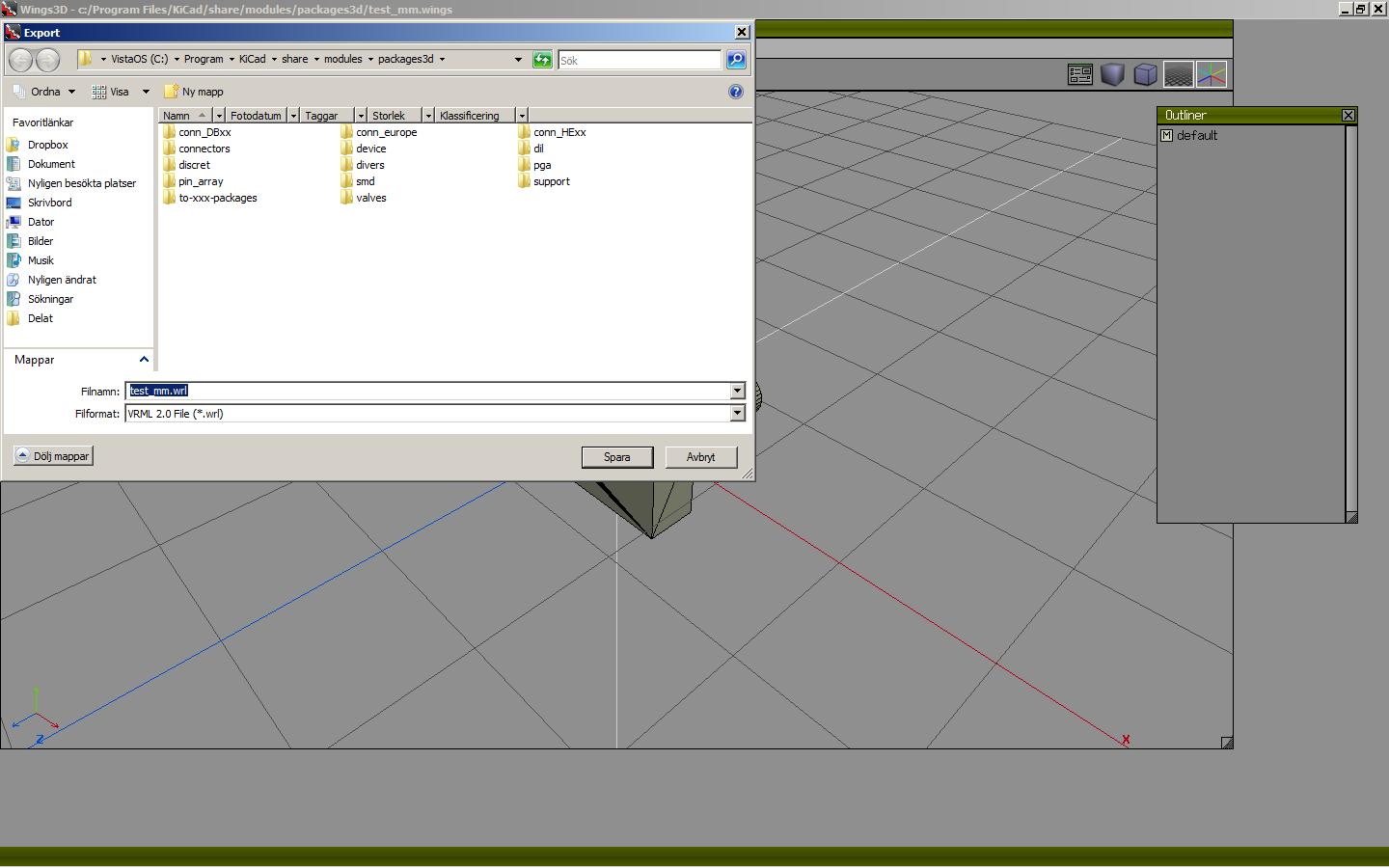
Task: Toggle the colored axes display icon
Action: [1212, 74]
